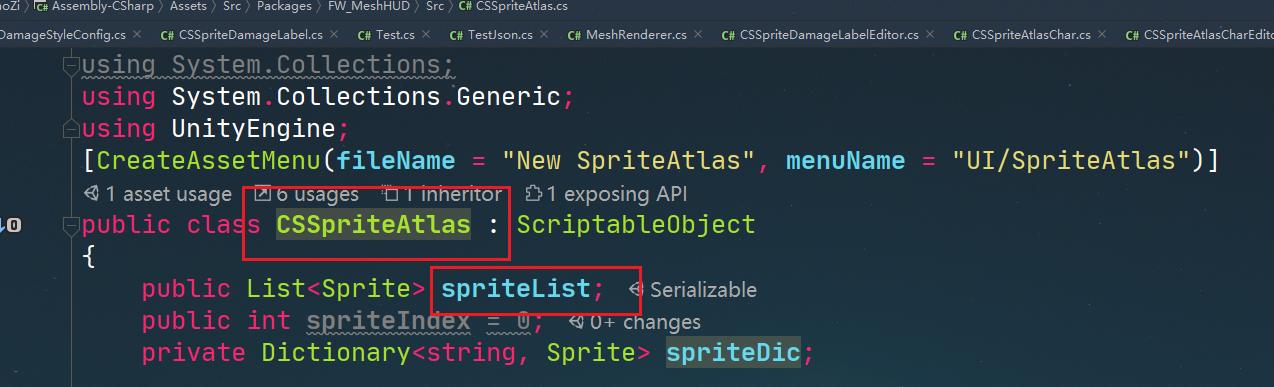Click the puzzle icon beside '1 exposing API'
This screenshot has width=1274, height=387.
[x=533, y=193]
